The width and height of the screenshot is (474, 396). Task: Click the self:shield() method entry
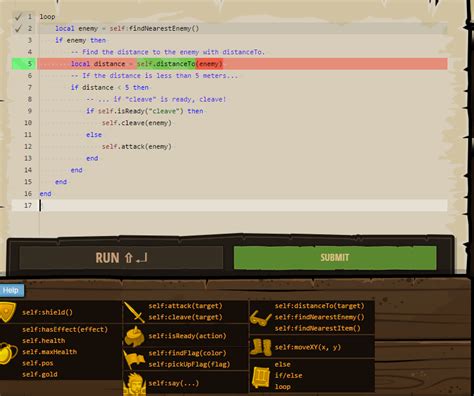click(x=47, y=312)
